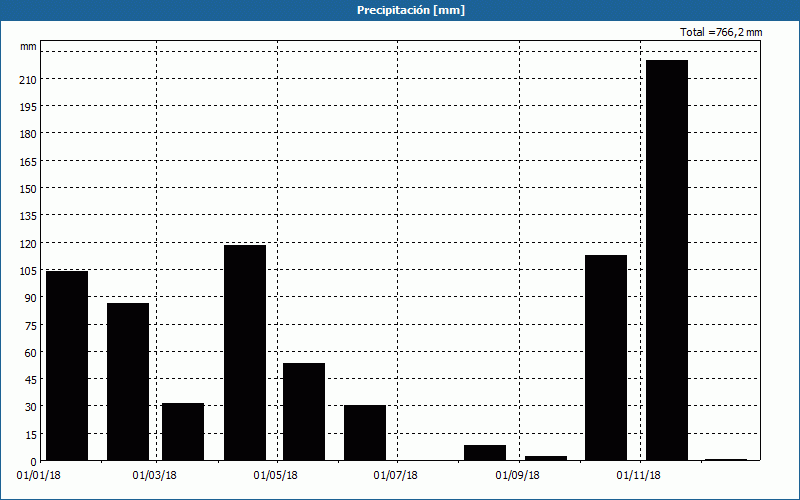The width and height of the screenshot is (800, 500).
Task: Click the 0 y-axis origin label
Action: [x=34, y=462]
